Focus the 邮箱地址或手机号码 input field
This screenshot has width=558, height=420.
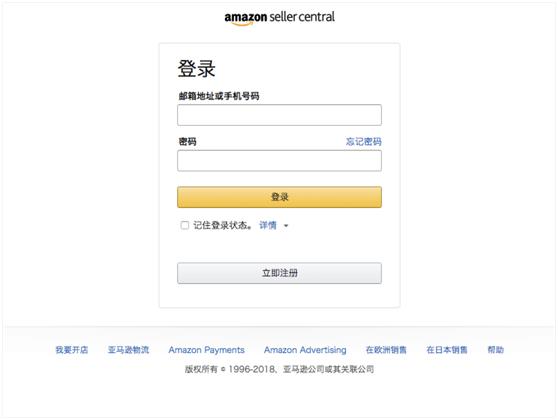point(279,115)
